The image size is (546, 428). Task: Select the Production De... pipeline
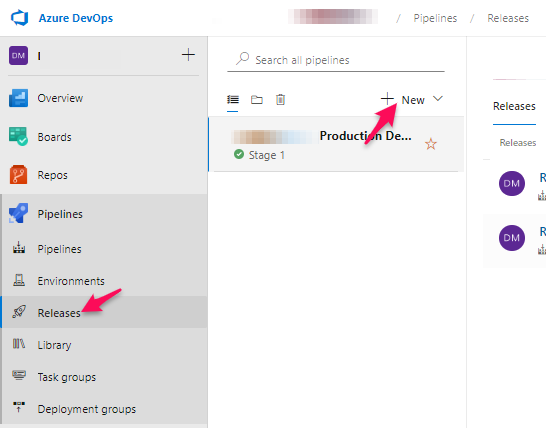(336, 144)
